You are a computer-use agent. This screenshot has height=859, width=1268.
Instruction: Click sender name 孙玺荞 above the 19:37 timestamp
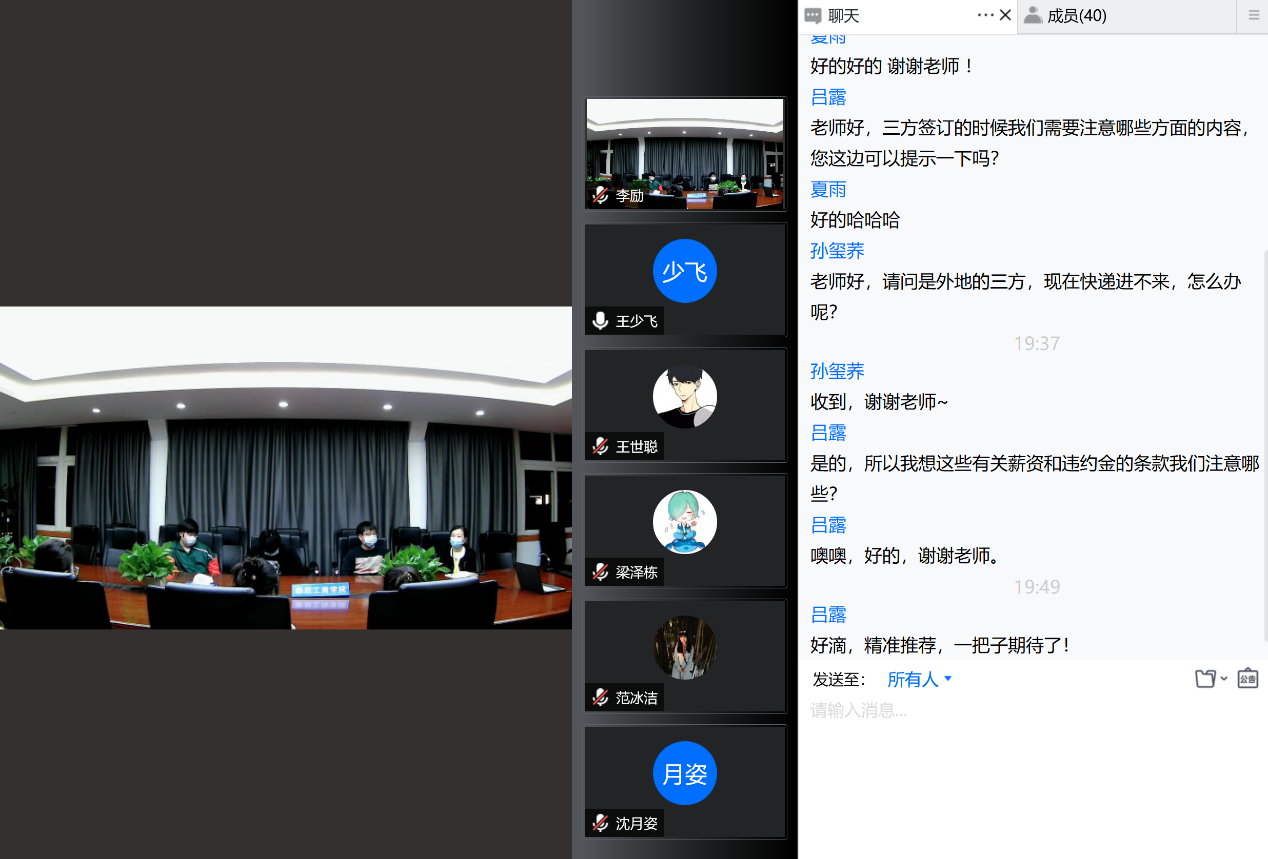point(837,251)
